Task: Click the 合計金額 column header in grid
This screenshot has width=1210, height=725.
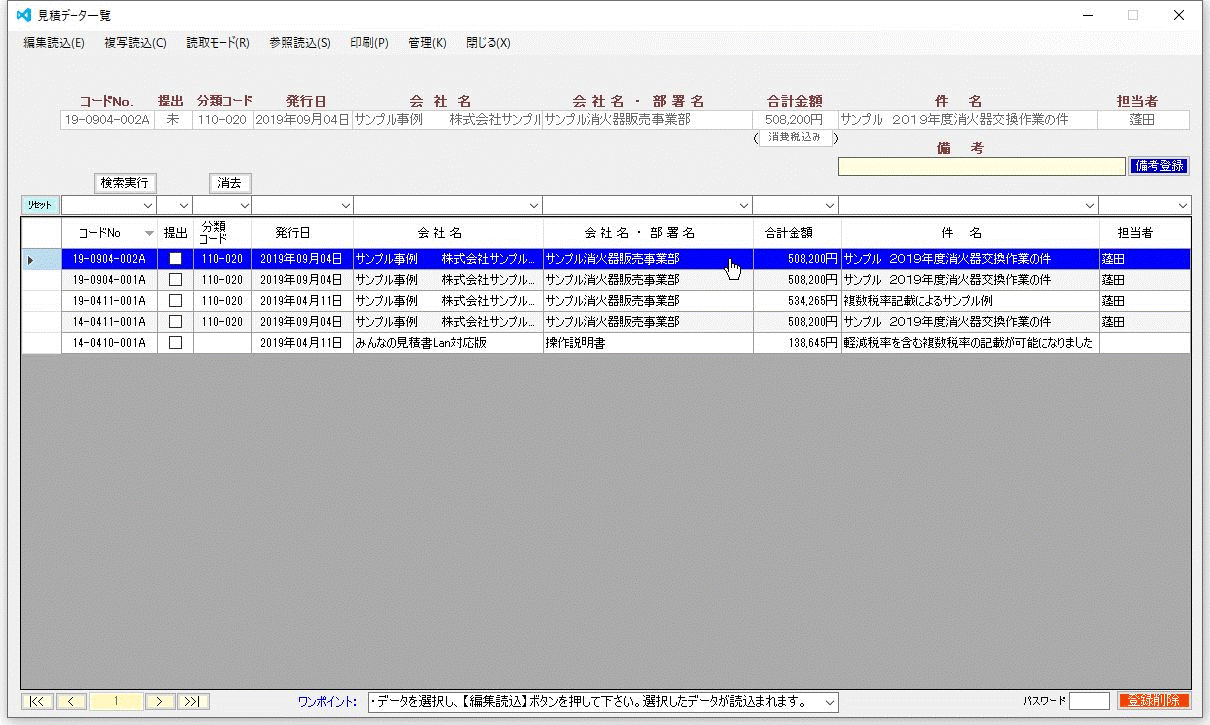Action: click(x=797, y=232)
